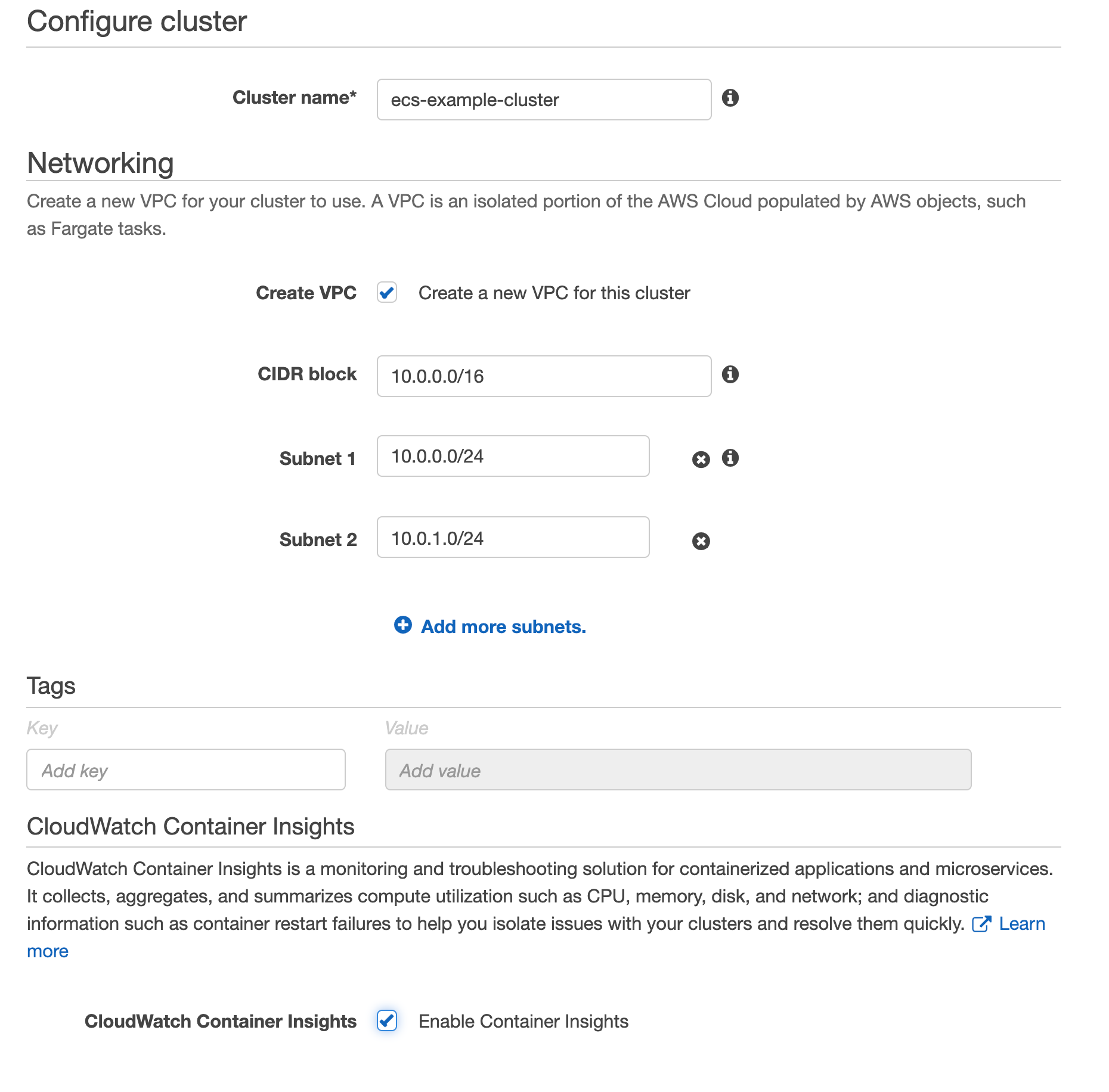Click the bold "Cluster name*" field label

pyautogui.click(x=295, y=98)
